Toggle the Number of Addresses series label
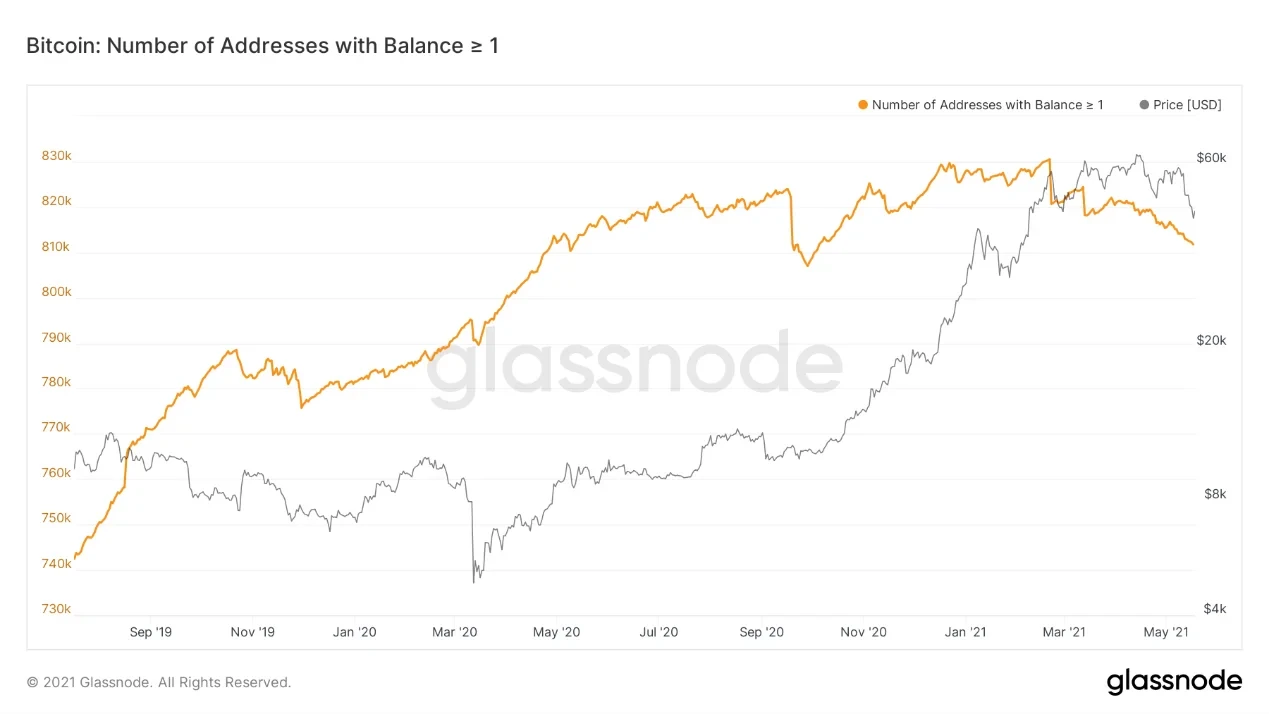The height and width of the screenshot is (714, 1269). [x=987, y=105]
